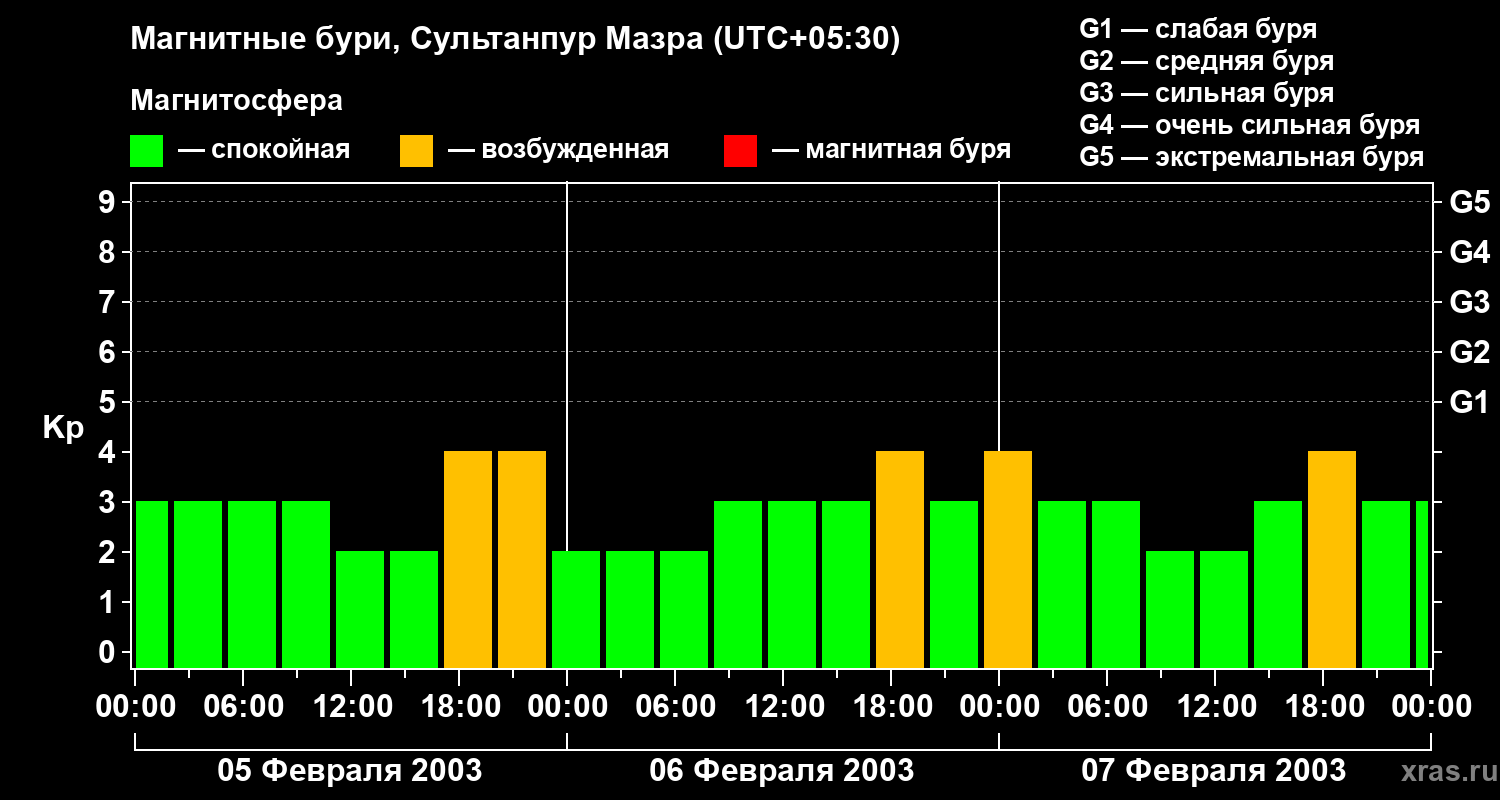1500x800 pixels.
Task: Click the 'G1' label on the right axis
Action: [1469, 402]
